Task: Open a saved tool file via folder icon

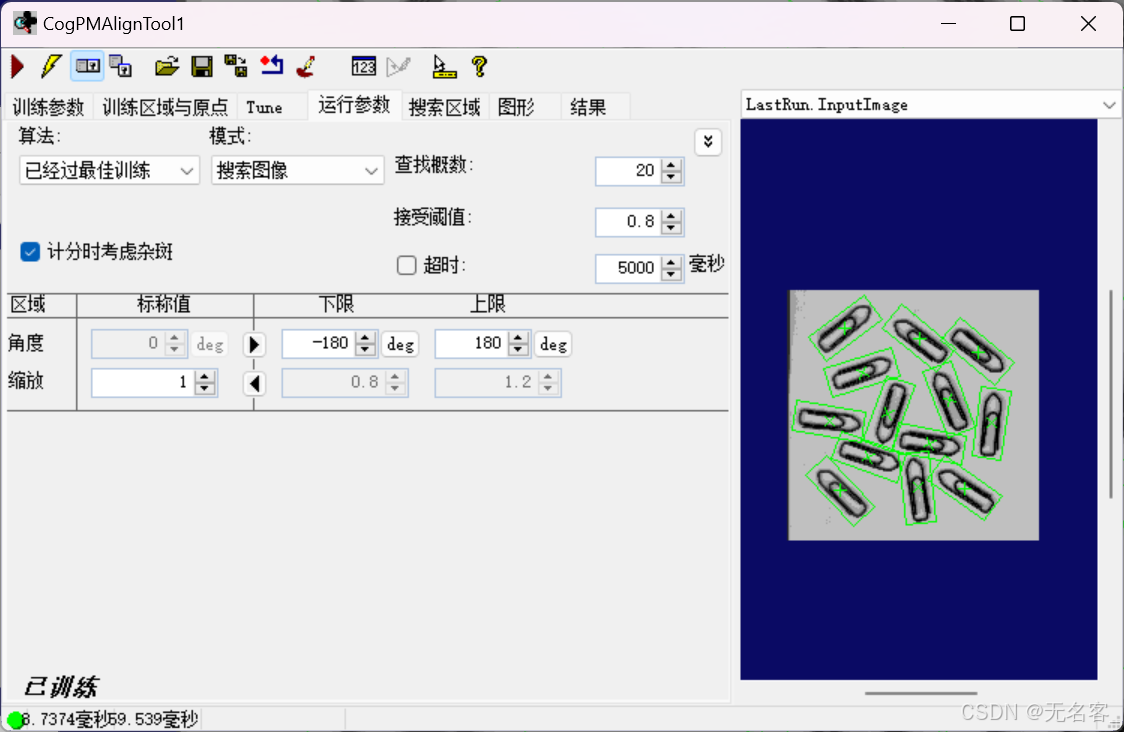Action: click(166, 67)
